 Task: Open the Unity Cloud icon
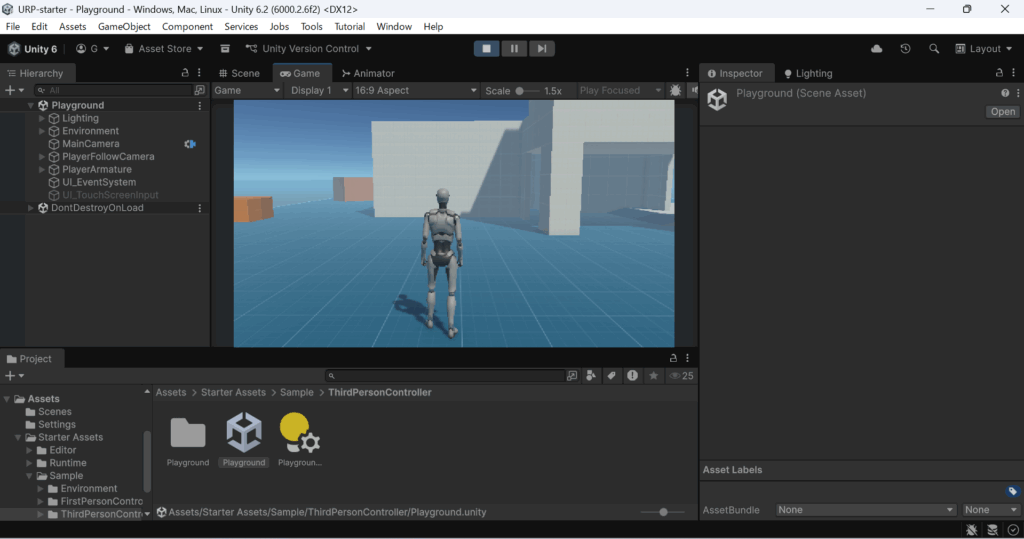877,48
